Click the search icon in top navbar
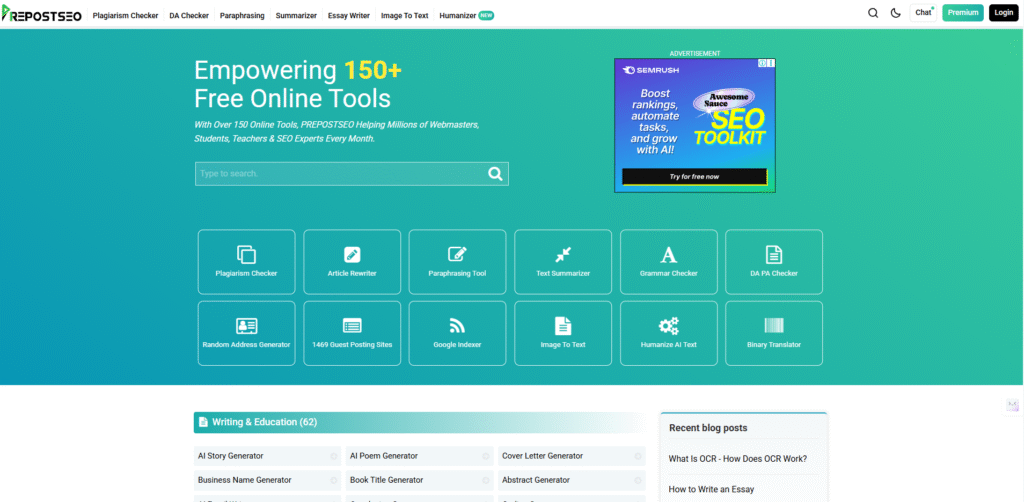 point(873,13)
